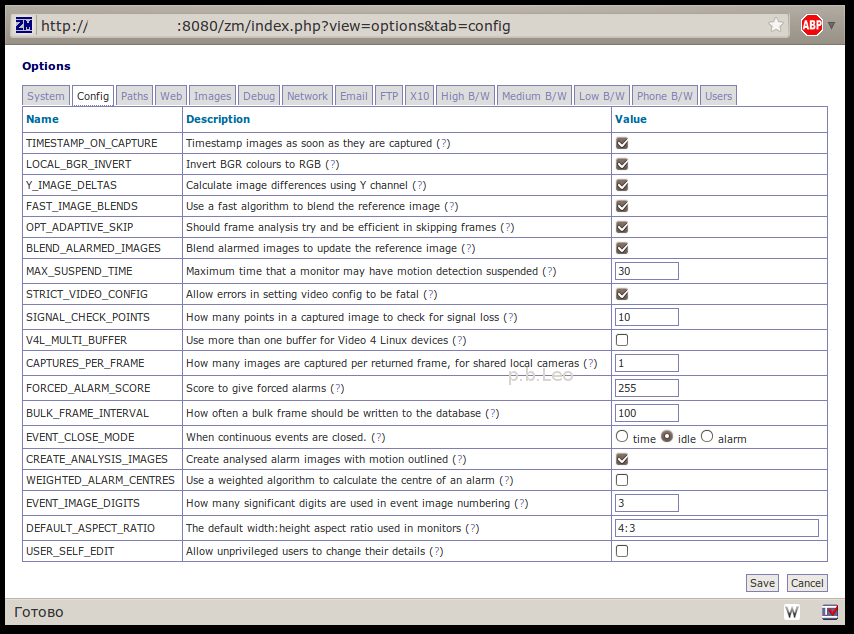Screen dimensions: 854x634
Task: Open help (?) for continuous events closed
Action: click(x=378, y=437)
